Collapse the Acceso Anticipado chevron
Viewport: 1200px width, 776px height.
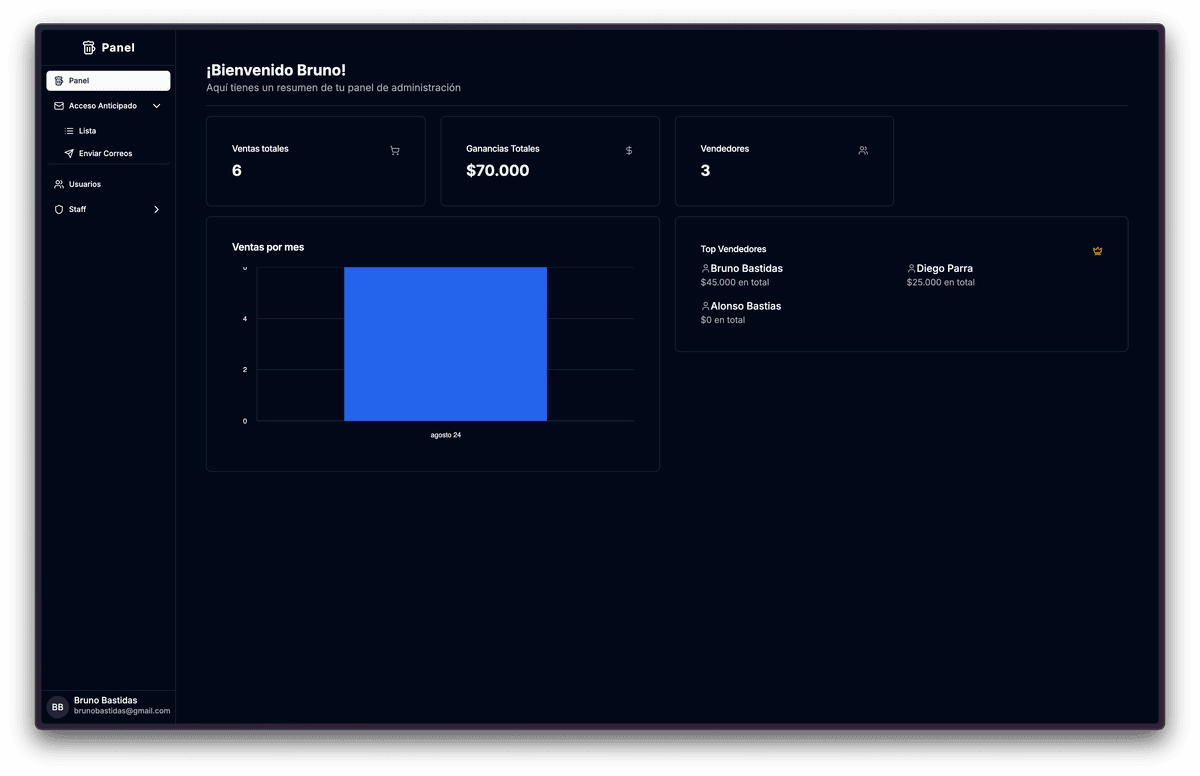click(x=157, y=106)
